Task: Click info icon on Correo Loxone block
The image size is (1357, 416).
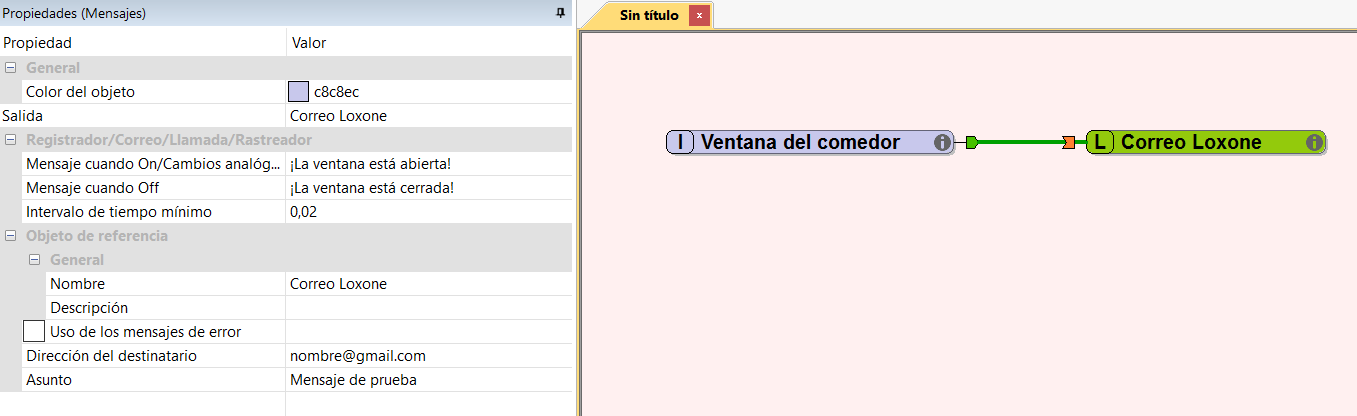Action: click(x=1314, y=143)
